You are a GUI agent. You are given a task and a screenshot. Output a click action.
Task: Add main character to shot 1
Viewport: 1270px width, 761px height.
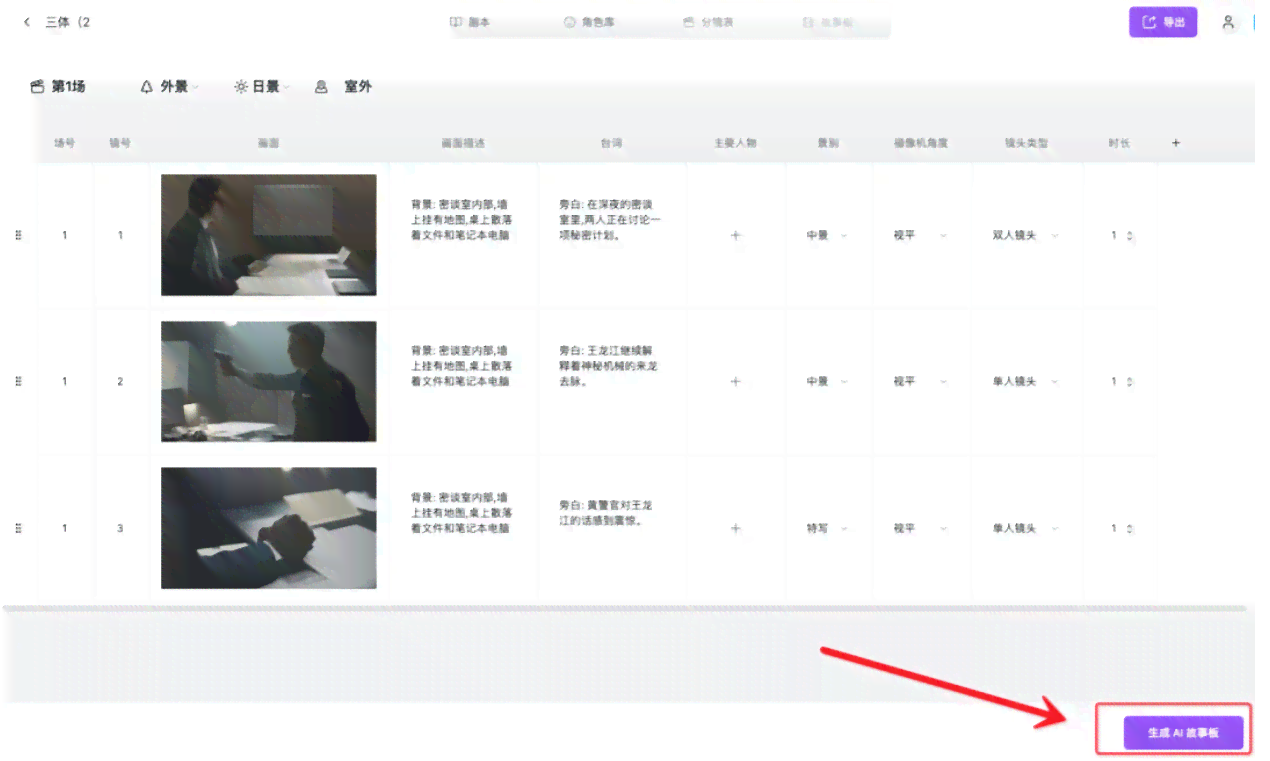pyautogui.click(x=736, y=235)
